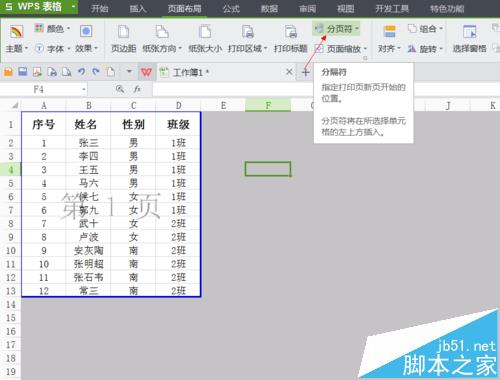The width and height of the screenshot is (500, 380).
Task: Open the 纸张方向 orientation dropdown
Action: [162, 39]
